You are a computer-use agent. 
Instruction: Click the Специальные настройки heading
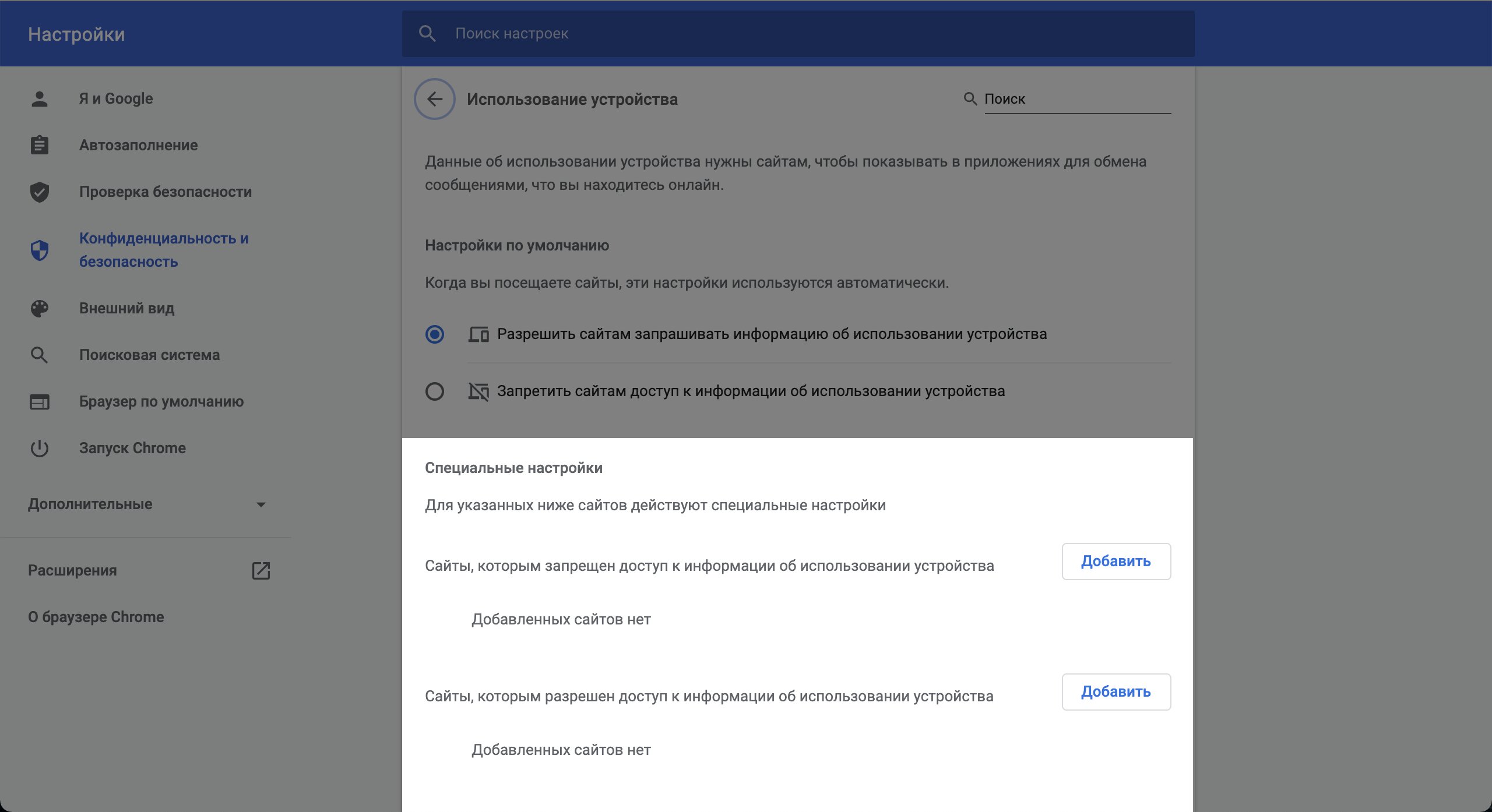click(x=513, y=468)
